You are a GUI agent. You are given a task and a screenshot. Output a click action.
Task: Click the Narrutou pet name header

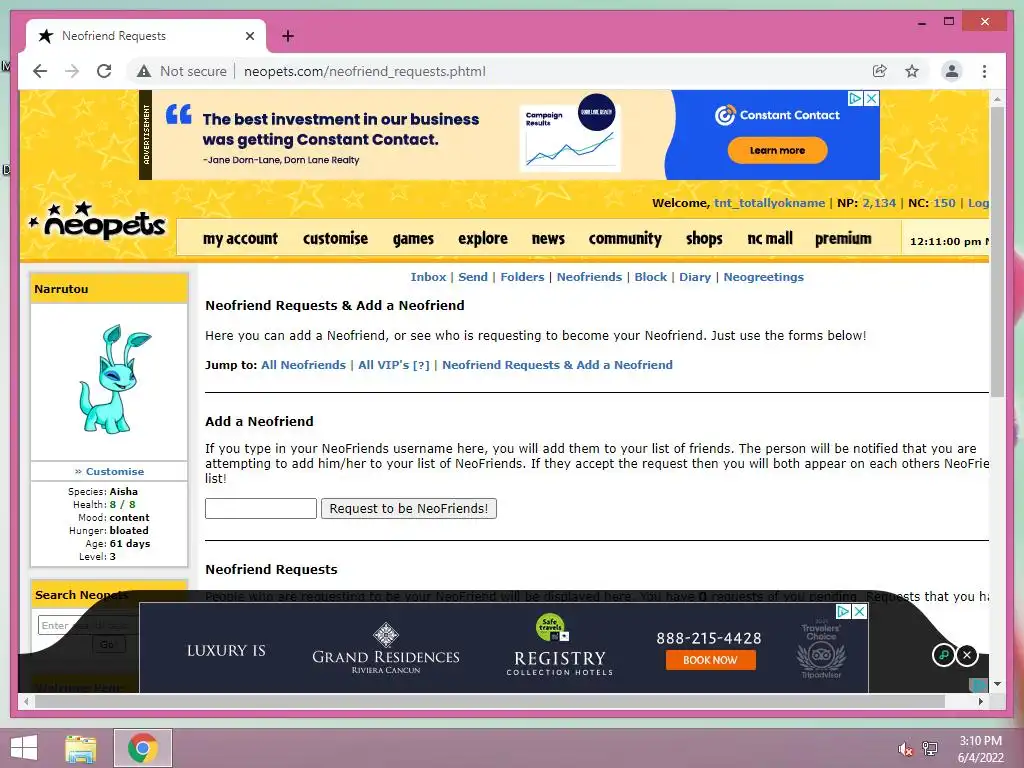pyautogui.click(x=61, y=289)
